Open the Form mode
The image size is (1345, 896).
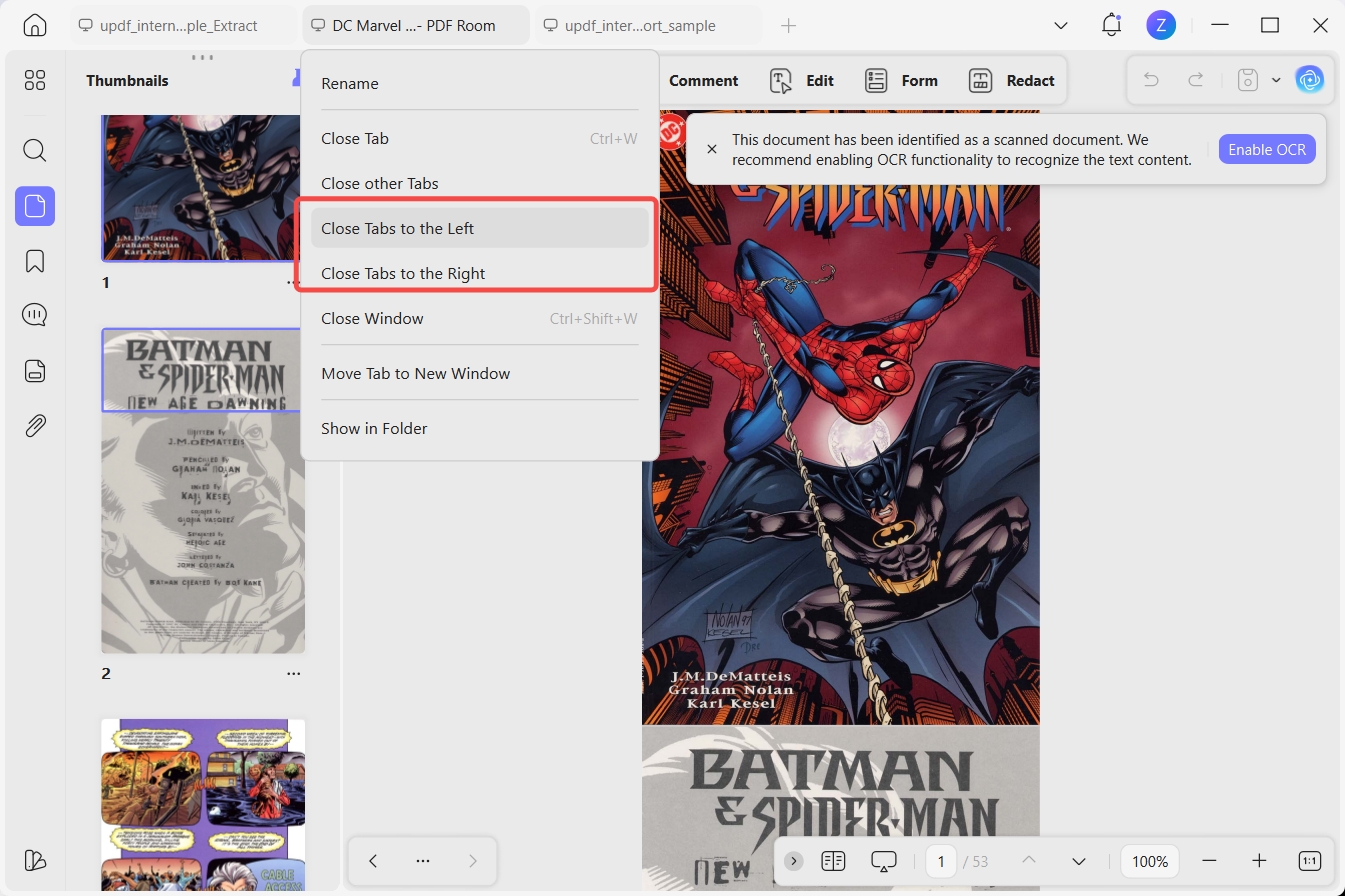902,81
